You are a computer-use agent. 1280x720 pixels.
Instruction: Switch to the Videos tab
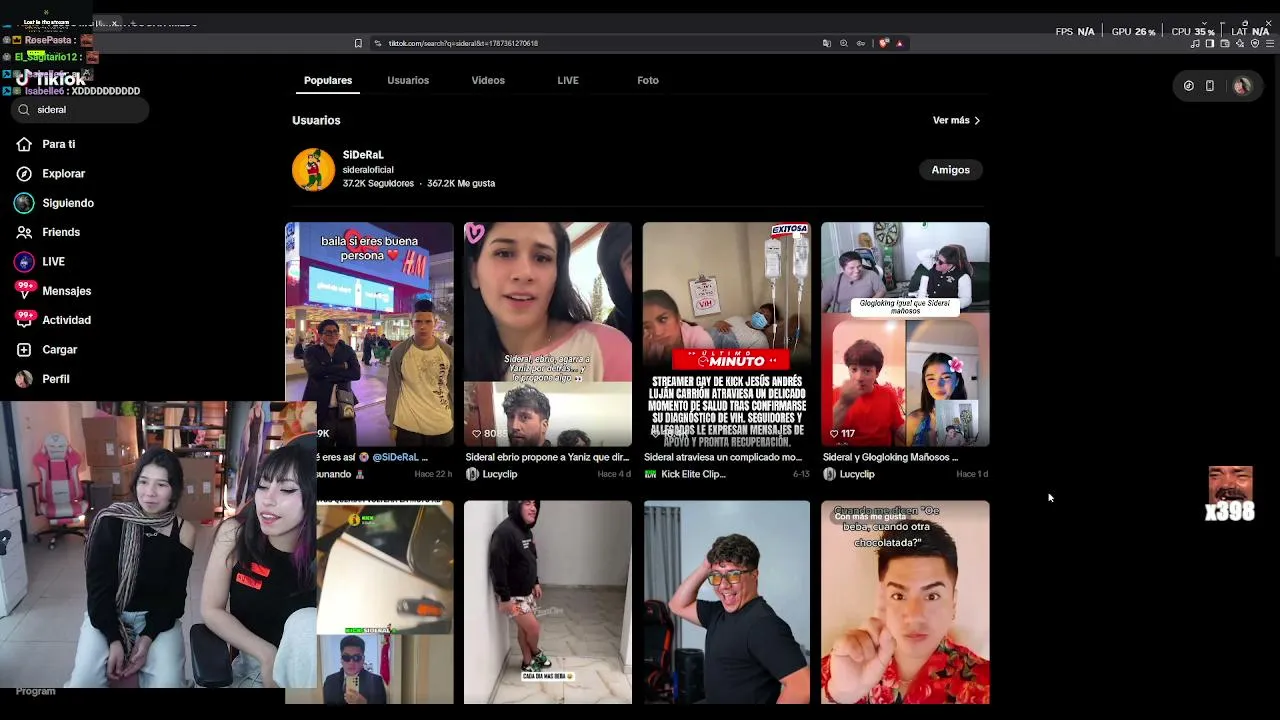point(488,80)
